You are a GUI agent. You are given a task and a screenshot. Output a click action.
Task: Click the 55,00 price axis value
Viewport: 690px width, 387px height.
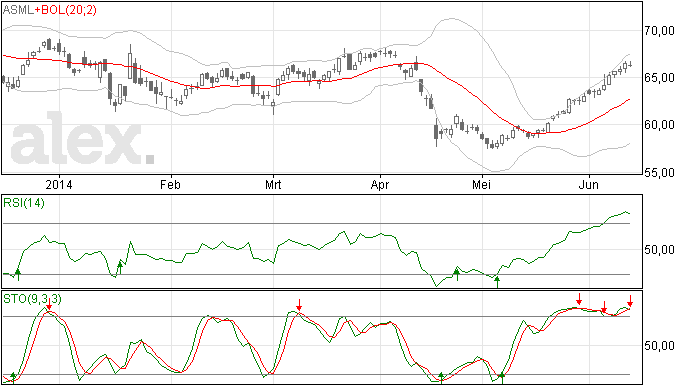click(x=659, y=173)
